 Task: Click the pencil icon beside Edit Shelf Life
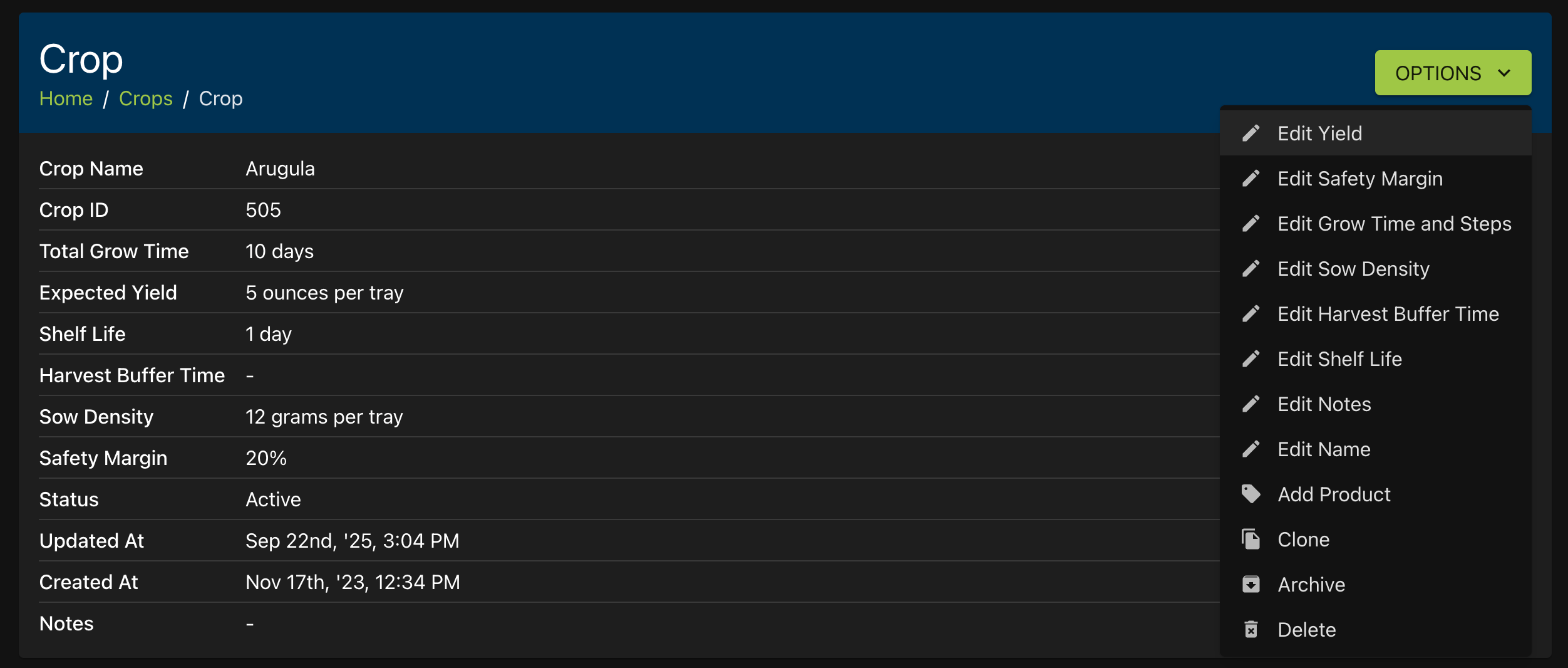click(1251, 359)
